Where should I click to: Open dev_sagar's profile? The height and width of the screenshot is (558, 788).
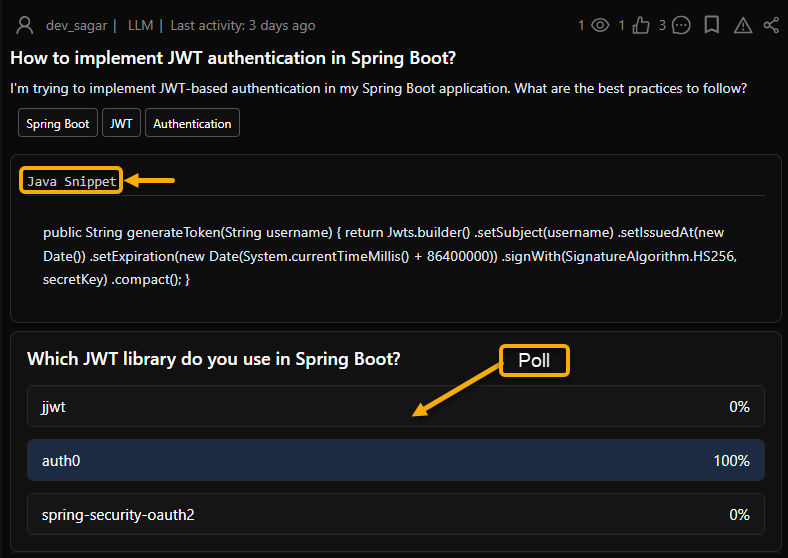click(x=76, y=25)
